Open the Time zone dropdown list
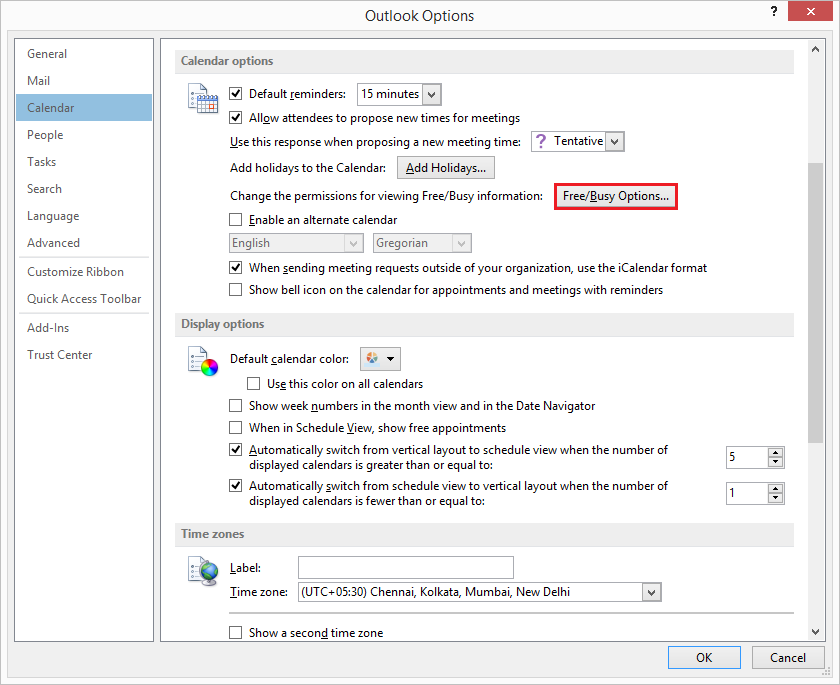This screenshot has height=685, width=840. [652, 593]
